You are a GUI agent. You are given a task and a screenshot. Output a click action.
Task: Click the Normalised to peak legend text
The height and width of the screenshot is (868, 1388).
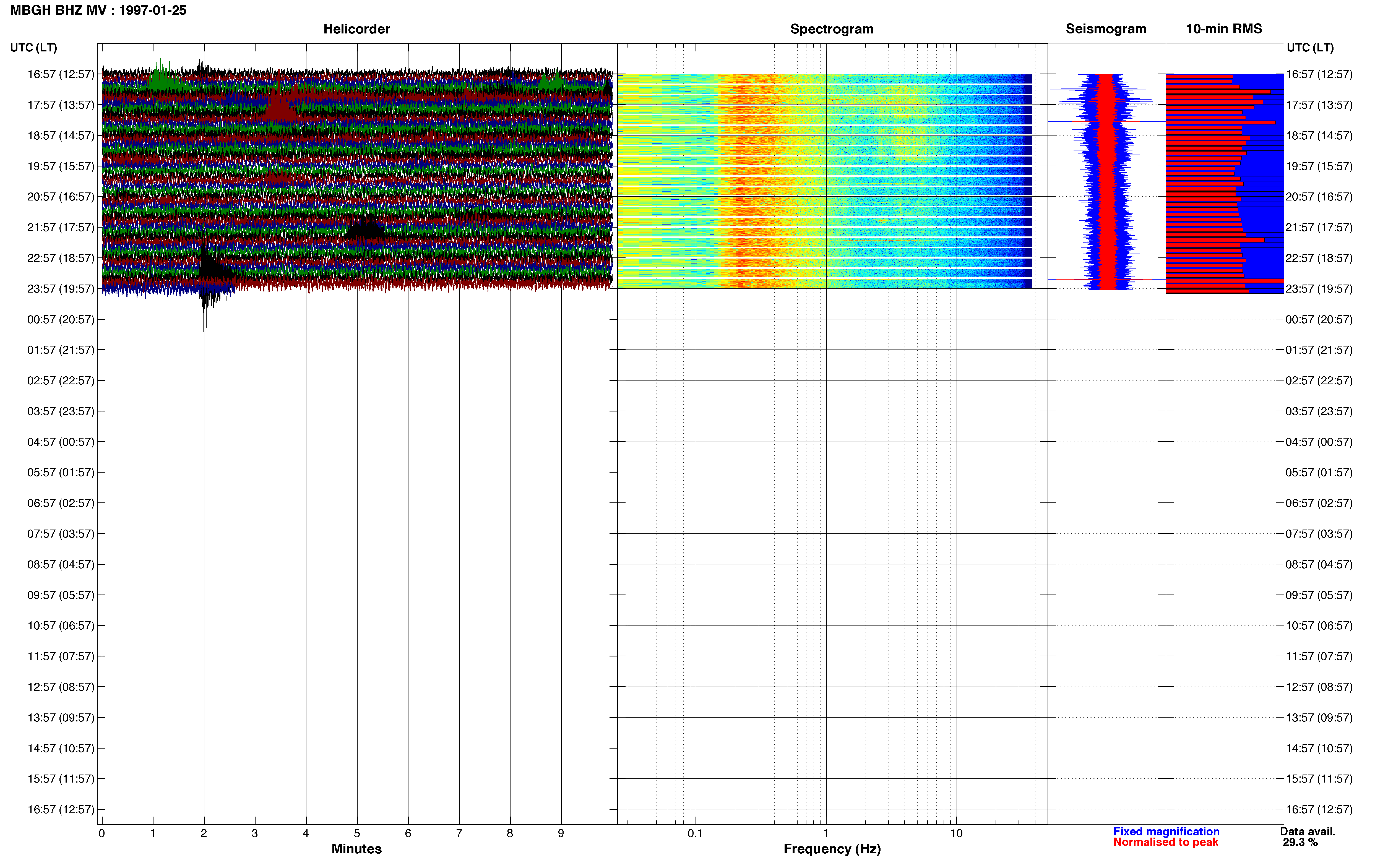click(x=1165, y=842)
